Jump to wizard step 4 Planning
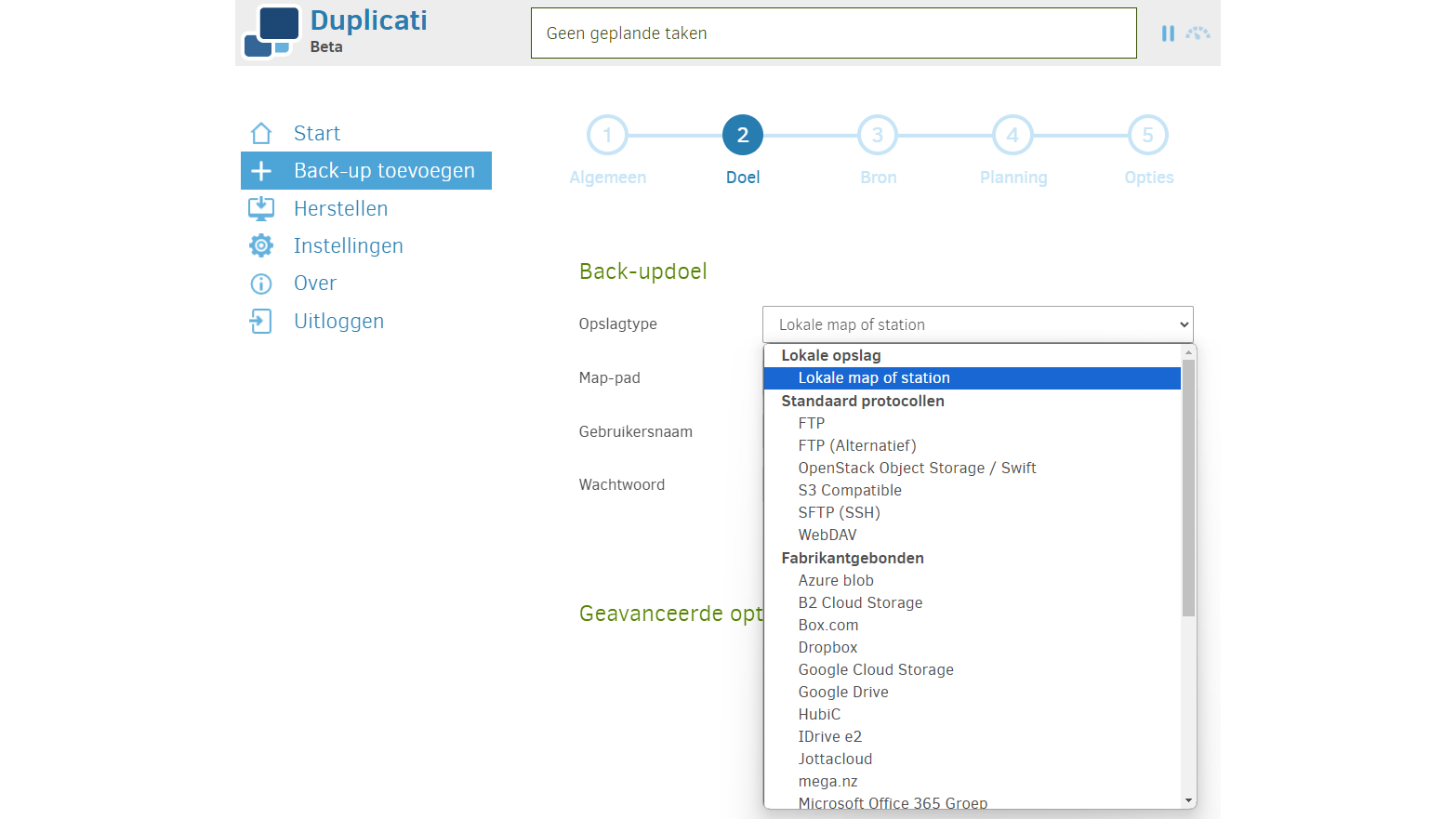The width and height of the screenshot is (1456, 819). point(1013,136)
